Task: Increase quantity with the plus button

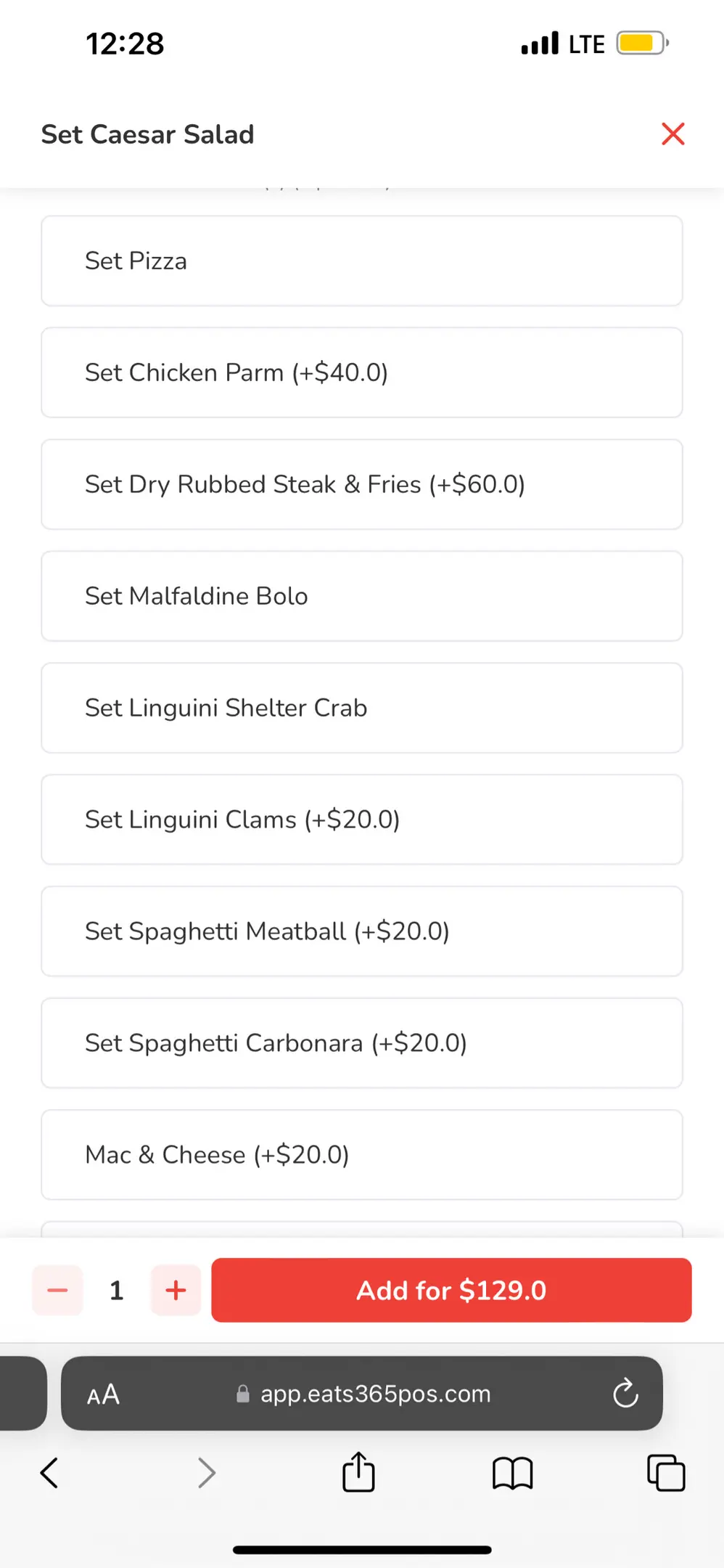Action: point(176,1290)
